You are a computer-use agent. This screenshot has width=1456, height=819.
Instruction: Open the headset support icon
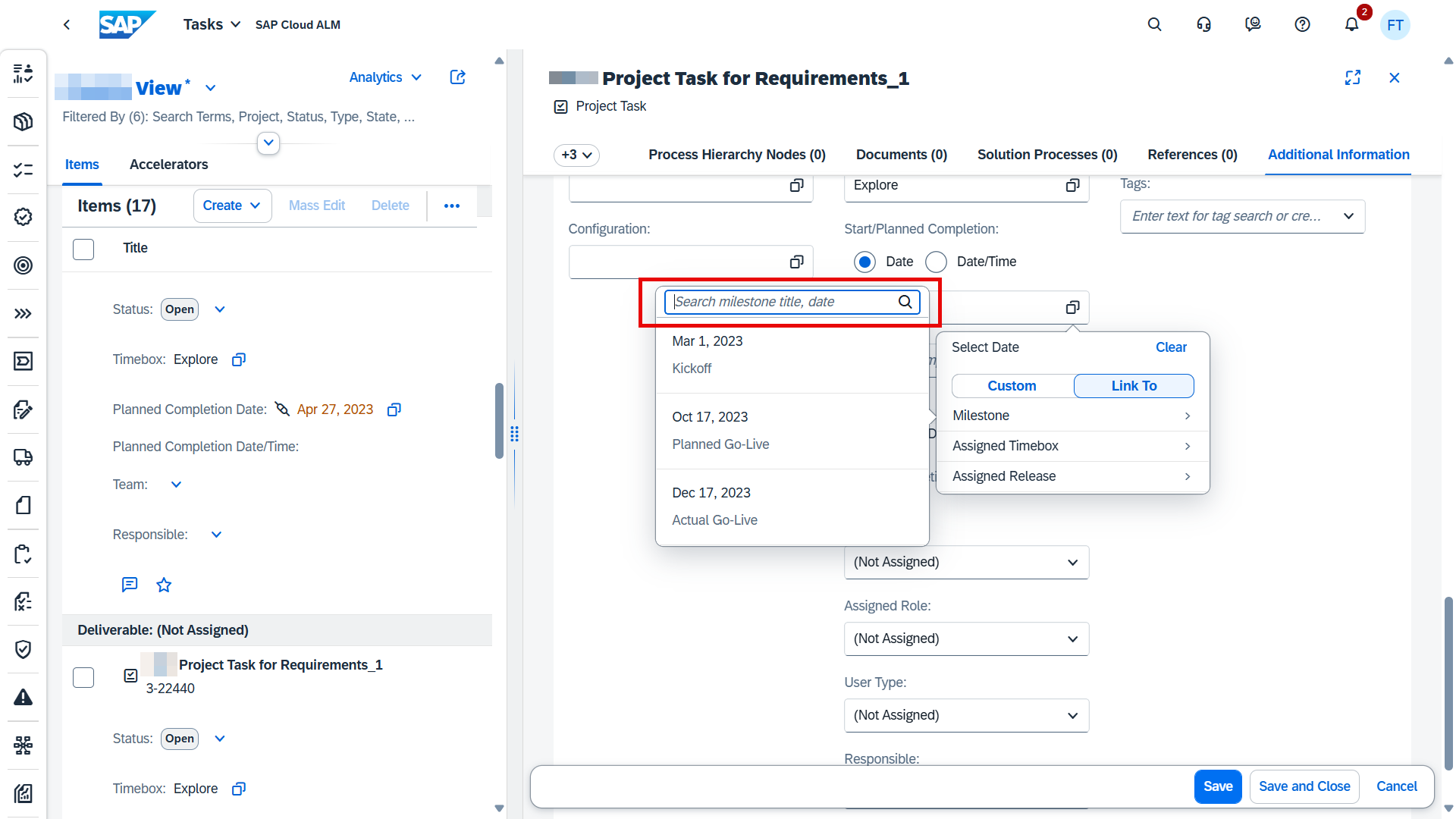[1203, 25]
